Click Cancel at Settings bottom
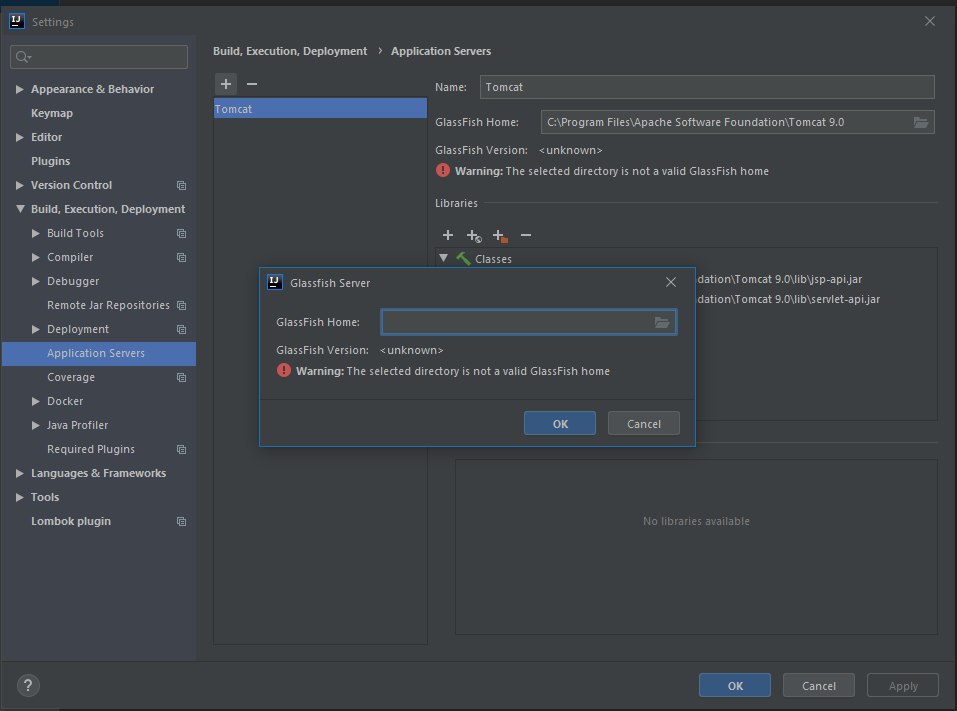Screen dimensions: 957x711 [x=818, y=685]
